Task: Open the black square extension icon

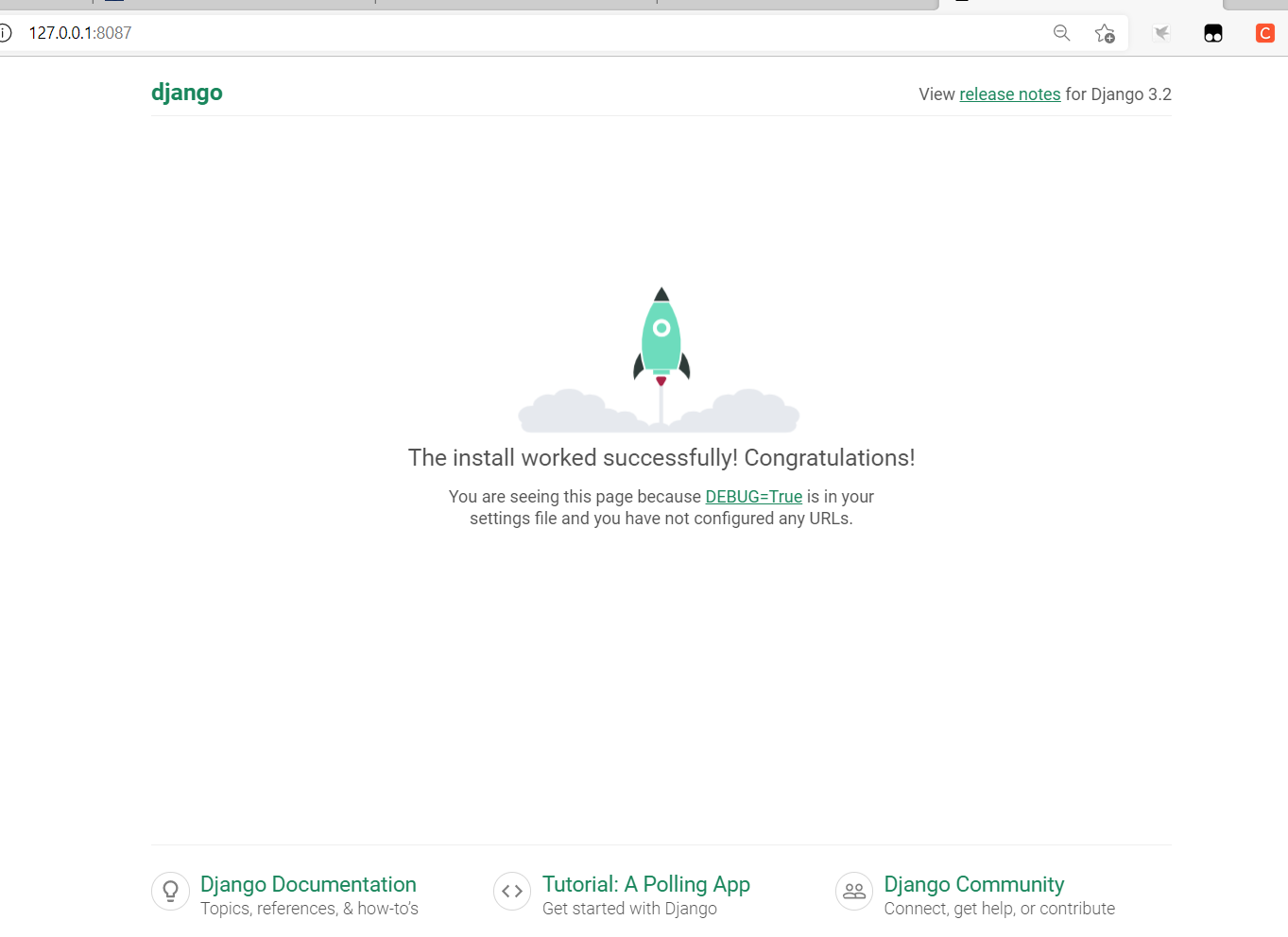Action: coord(1213,33)
